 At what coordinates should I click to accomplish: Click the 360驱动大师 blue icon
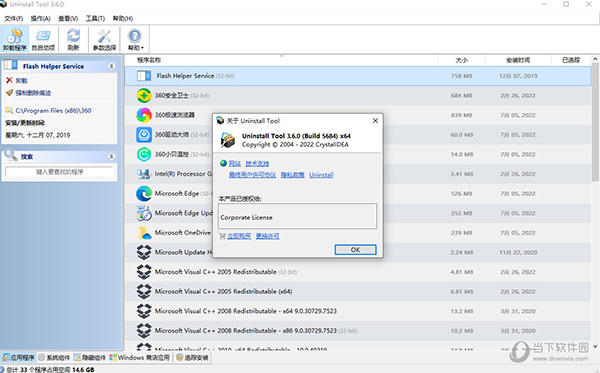click(144, 135)
